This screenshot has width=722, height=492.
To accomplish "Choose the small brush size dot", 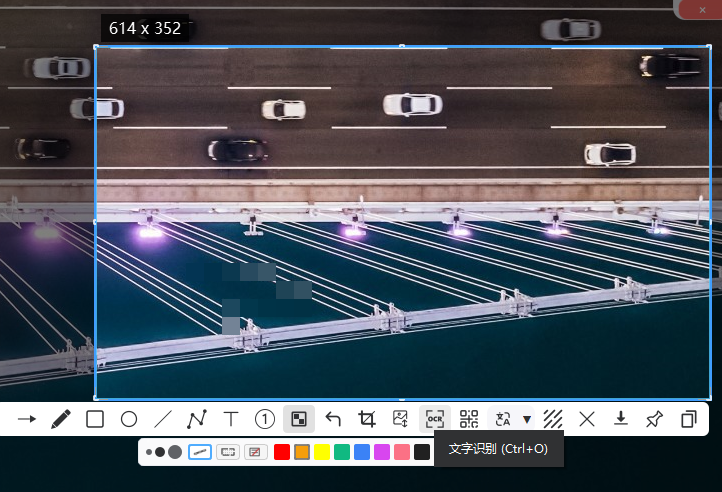I will (149, 452).
